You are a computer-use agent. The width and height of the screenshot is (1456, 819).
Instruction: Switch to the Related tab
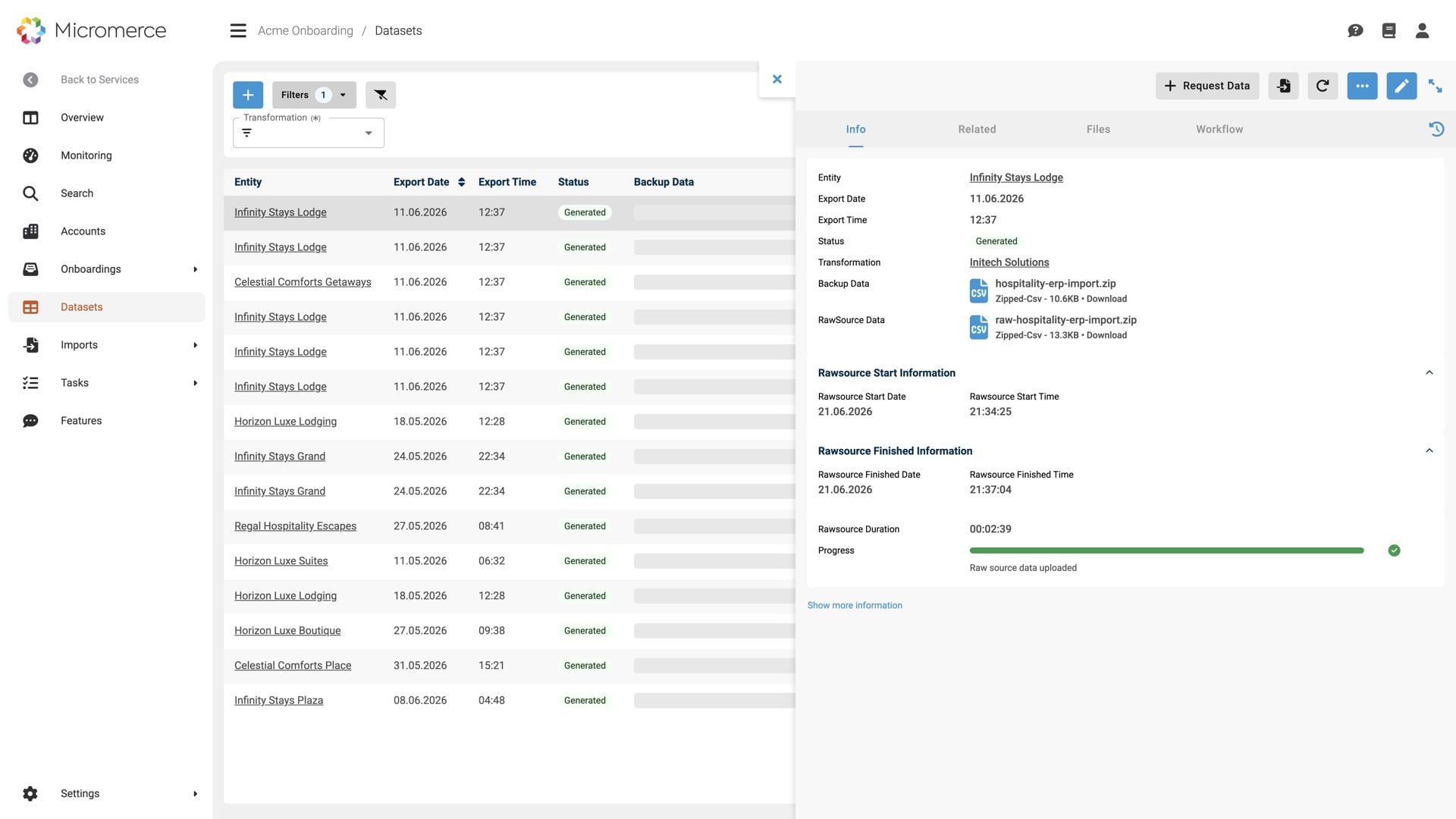(977, 130)
